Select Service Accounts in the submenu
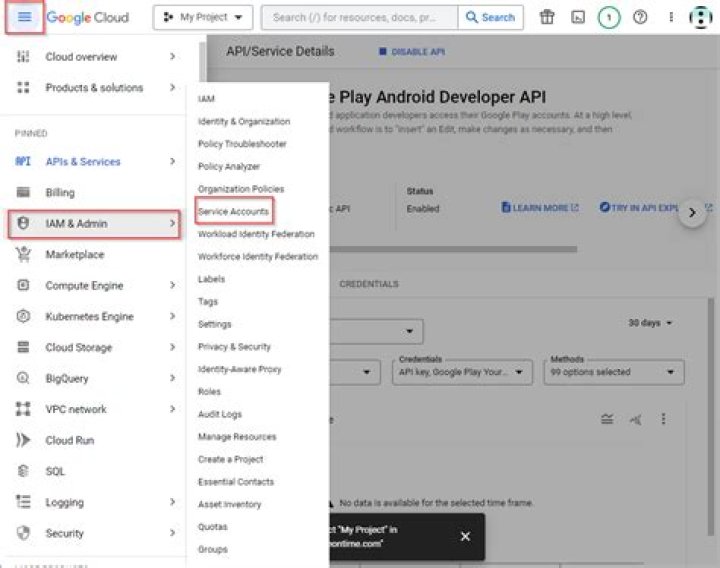Image resolution: width=720 pixels, height=568 pixels. pos(233,211)
